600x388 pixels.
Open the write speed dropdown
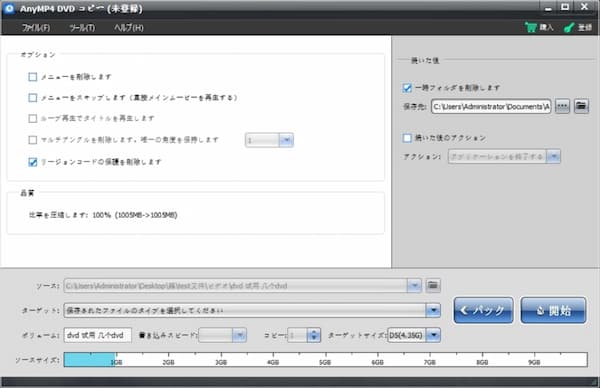tap(239, 335)
